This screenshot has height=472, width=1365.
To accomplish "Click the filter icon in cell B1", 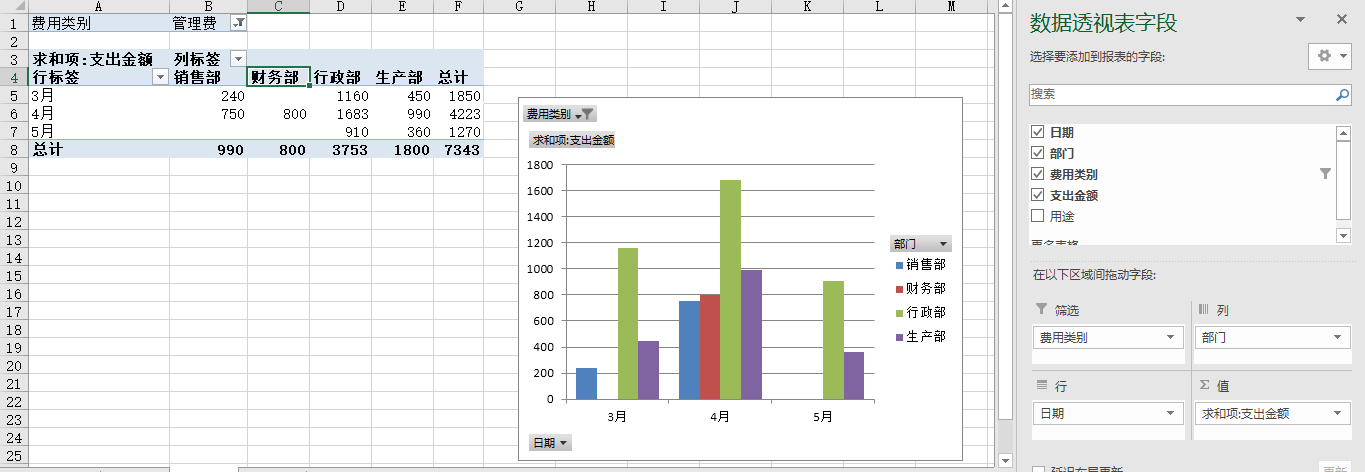I will click(238, 23).
